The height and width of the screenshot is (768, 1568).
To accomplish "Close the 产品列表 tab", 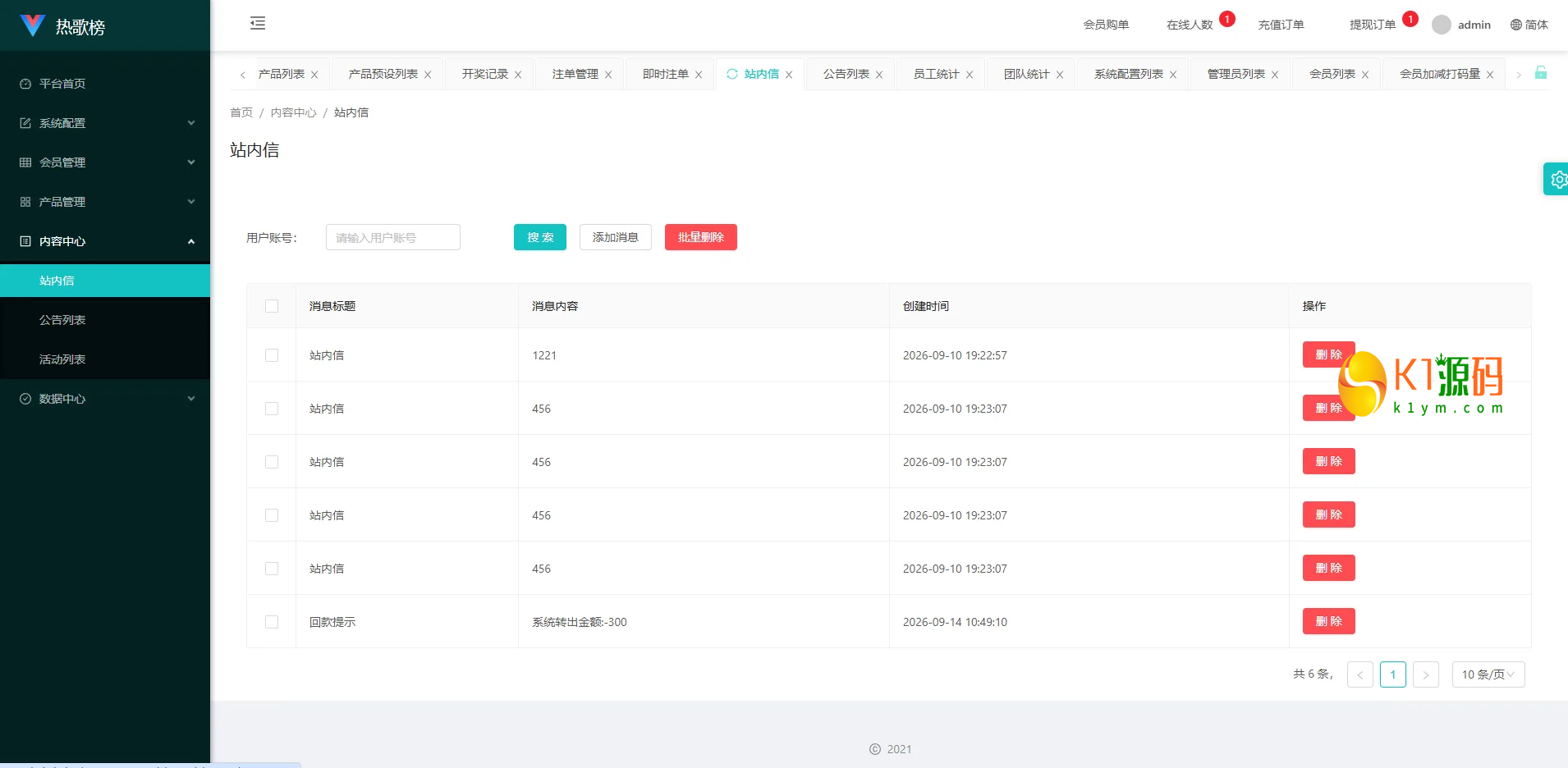I will pos(314,75).
